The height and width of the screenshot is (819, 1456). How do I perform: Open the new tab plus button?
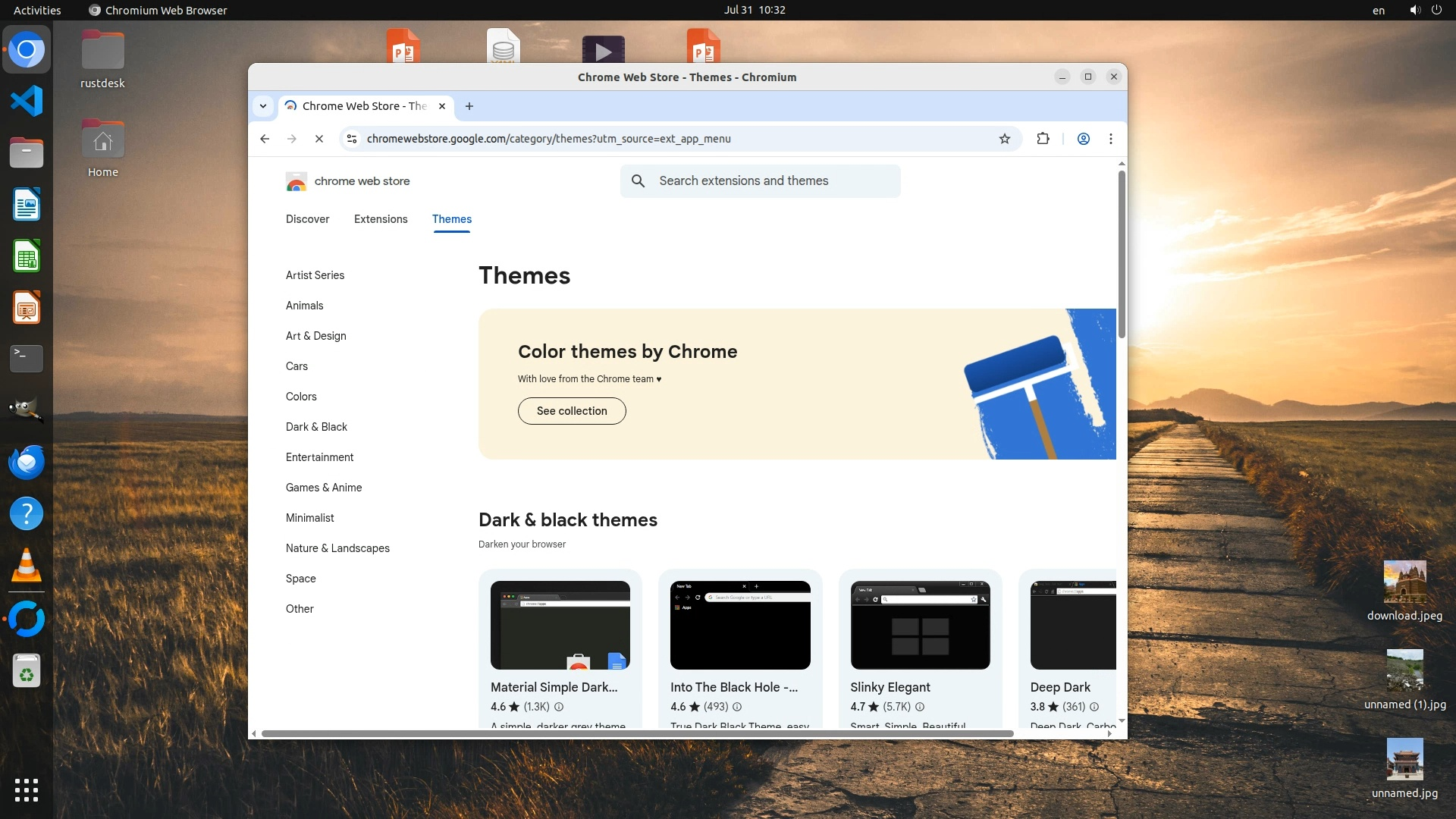469,106
